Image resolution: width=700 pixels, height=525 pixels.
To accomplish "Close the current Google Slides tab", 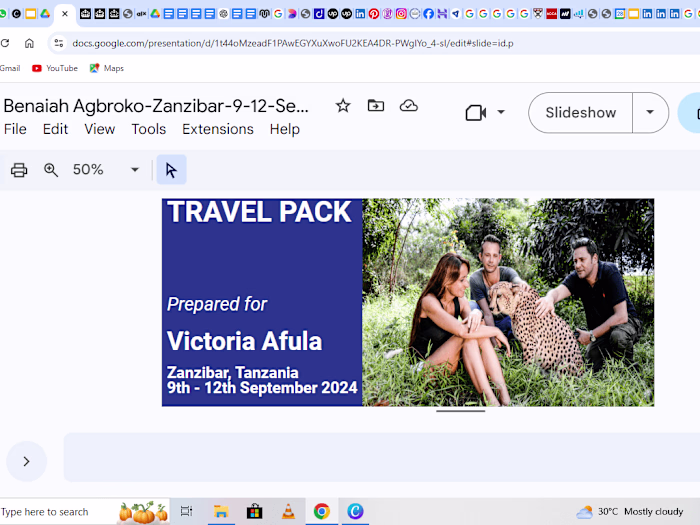I will pyautogui.click(x=65, y=14).
